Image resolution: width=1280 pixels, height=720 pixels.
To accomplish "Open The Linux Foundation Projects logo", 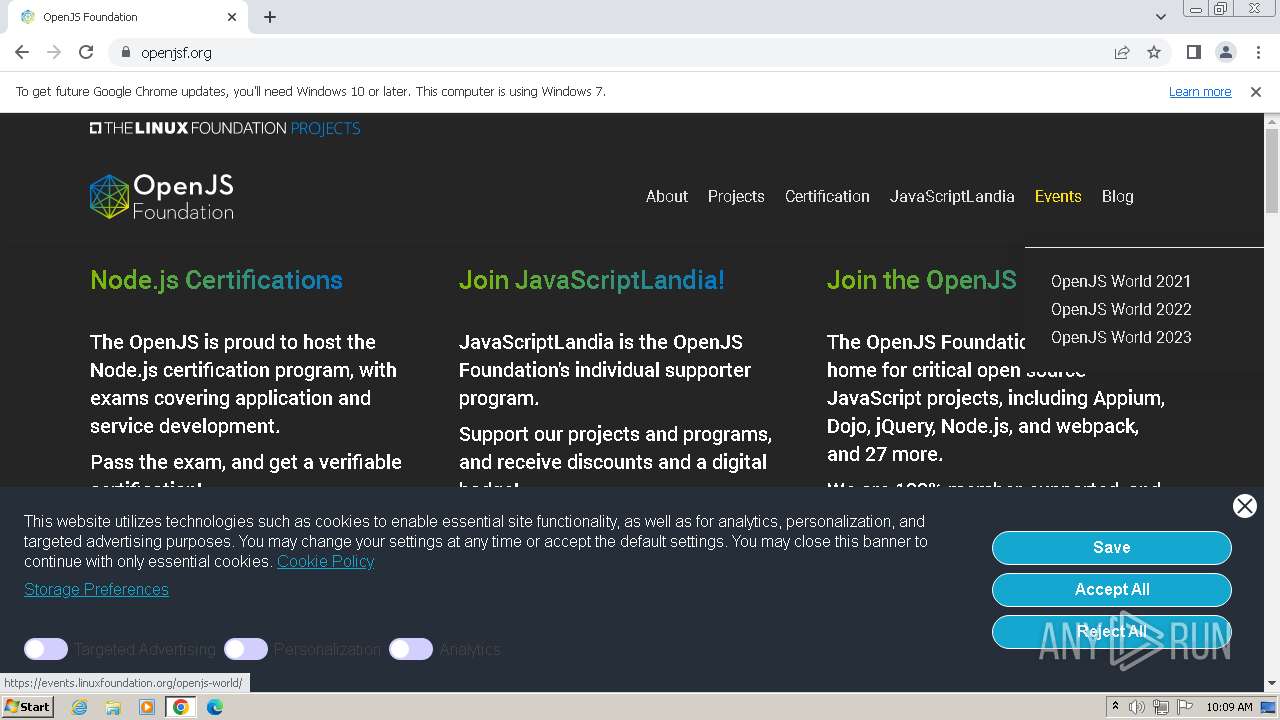I will coord(225,128).
